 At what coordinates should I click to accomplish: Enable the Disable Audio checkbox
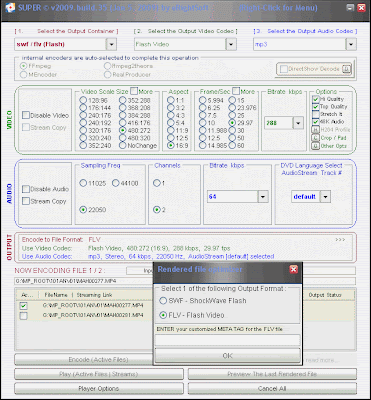[26, 189]
